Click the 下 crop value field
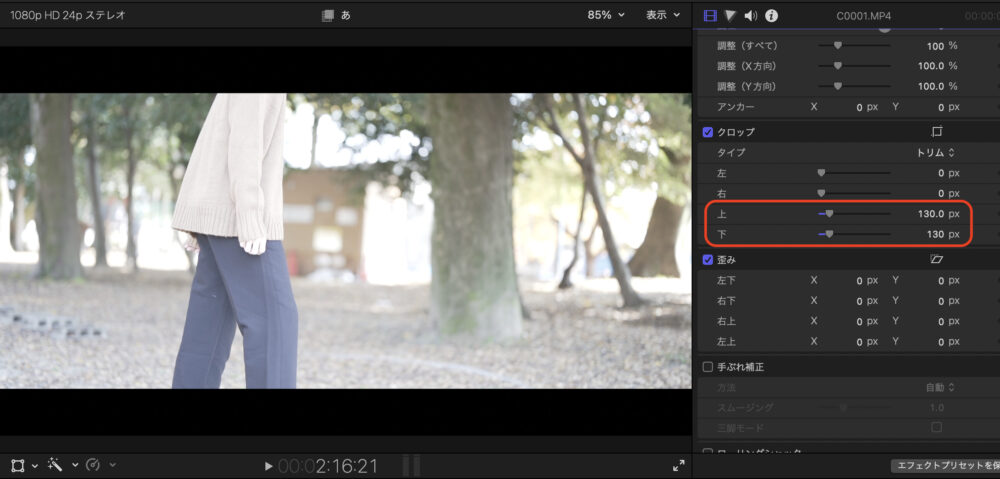The width and height of the screenshot is (1000, 479). coord(934,234)
